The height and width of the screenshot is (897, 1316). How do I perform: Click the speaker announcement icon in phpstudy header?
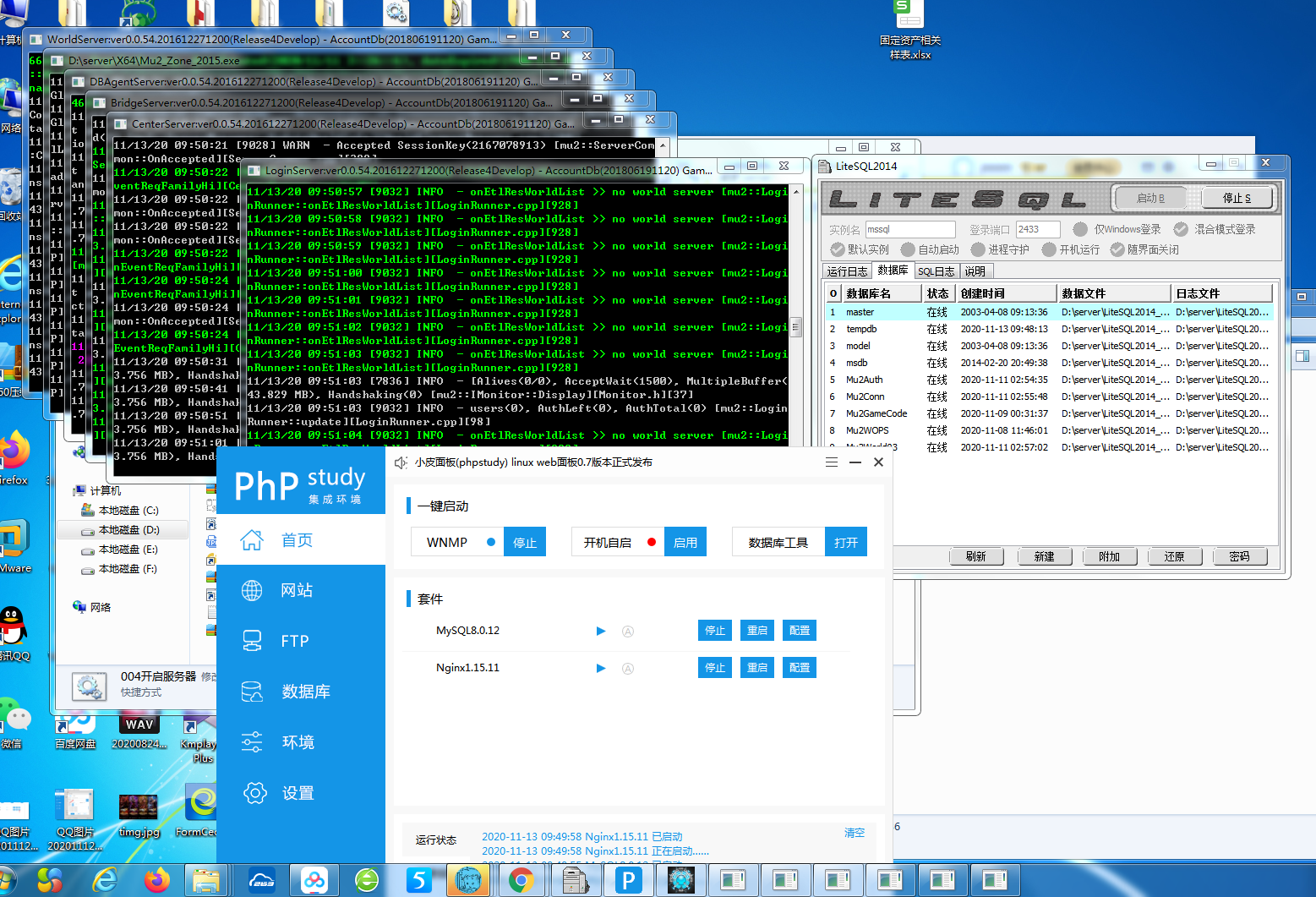pos(401,462)
